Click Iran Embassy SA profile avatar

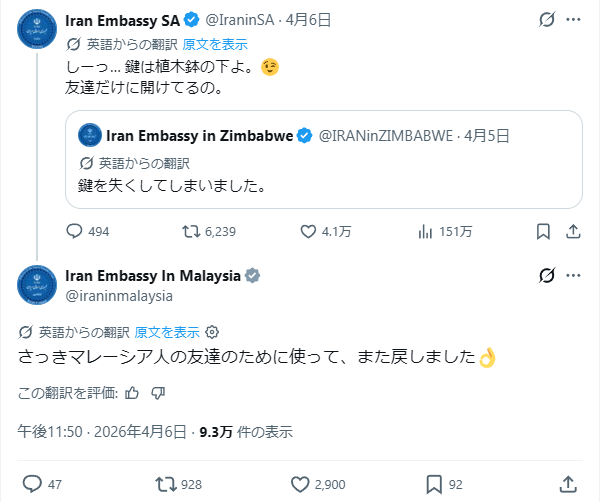(38, 30)
